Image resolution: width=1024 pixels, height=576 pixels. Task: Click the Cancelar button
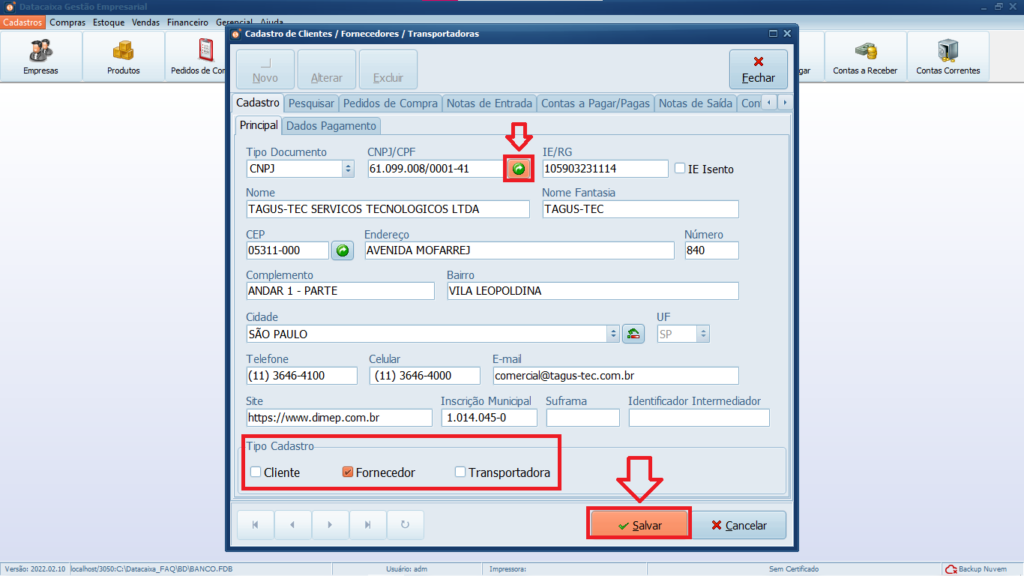739,525
